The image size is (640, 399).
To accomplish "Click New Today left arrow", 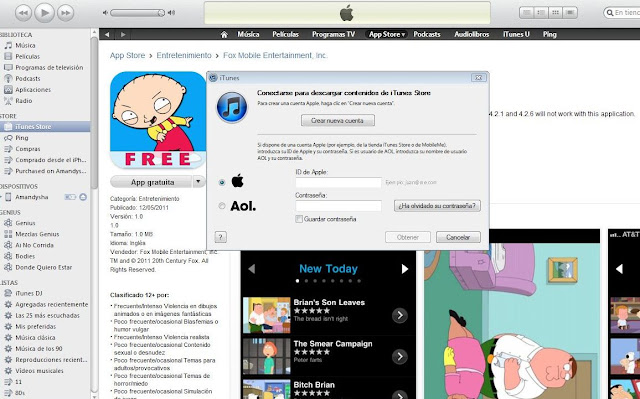I will (251, 269).
